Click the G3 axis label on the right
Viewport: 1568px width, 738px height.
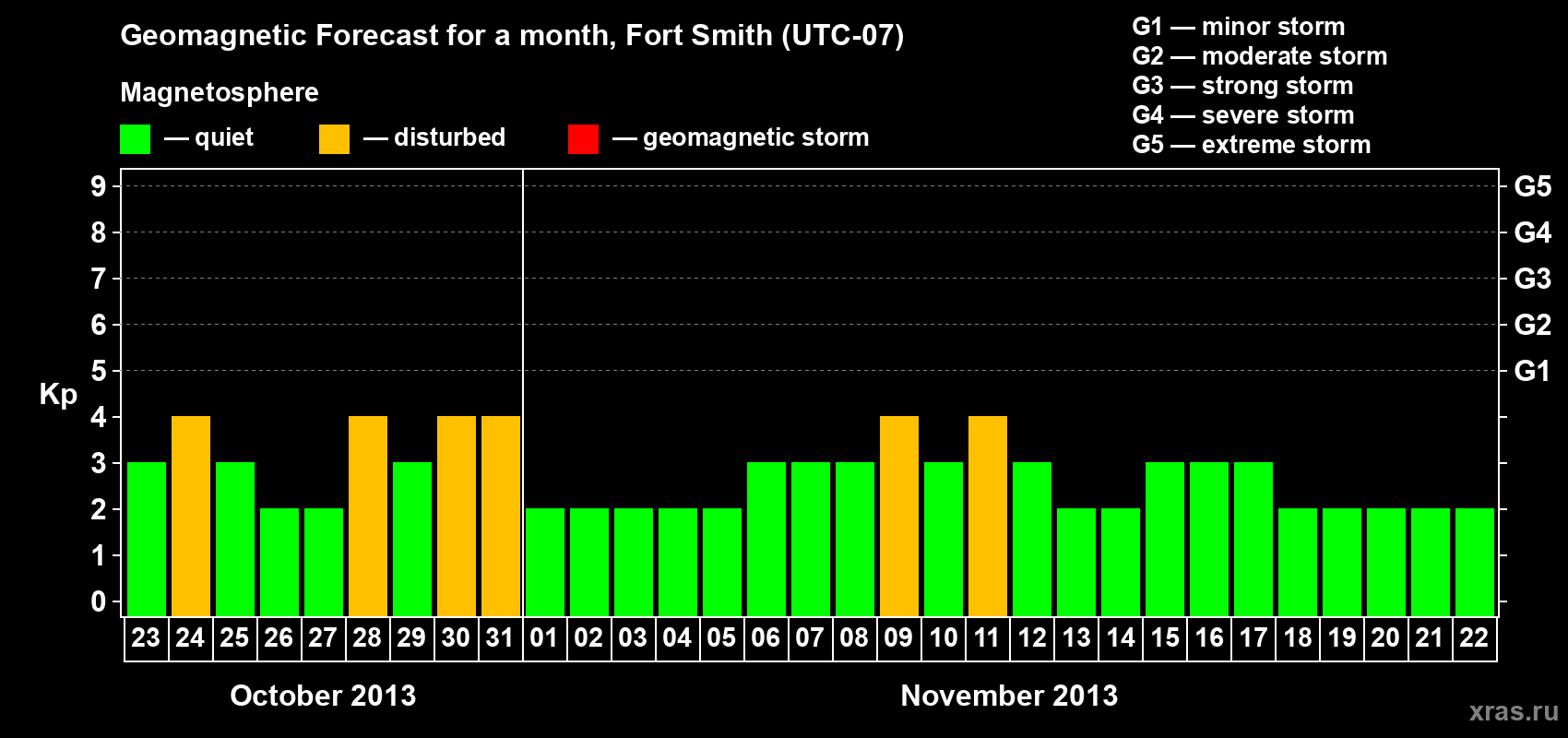tap(1532, 279)
